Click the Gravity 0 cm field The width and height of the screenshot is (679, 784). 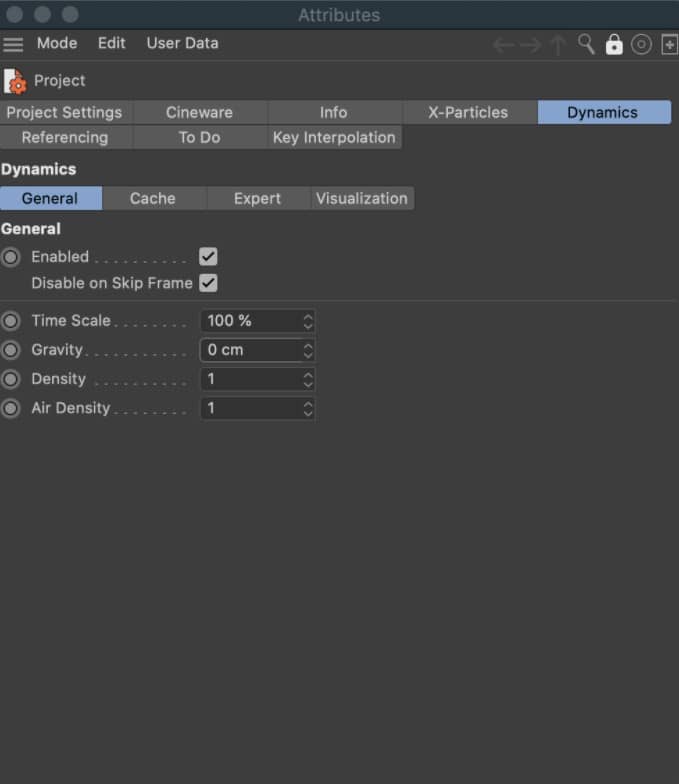(x=257, y=350)
